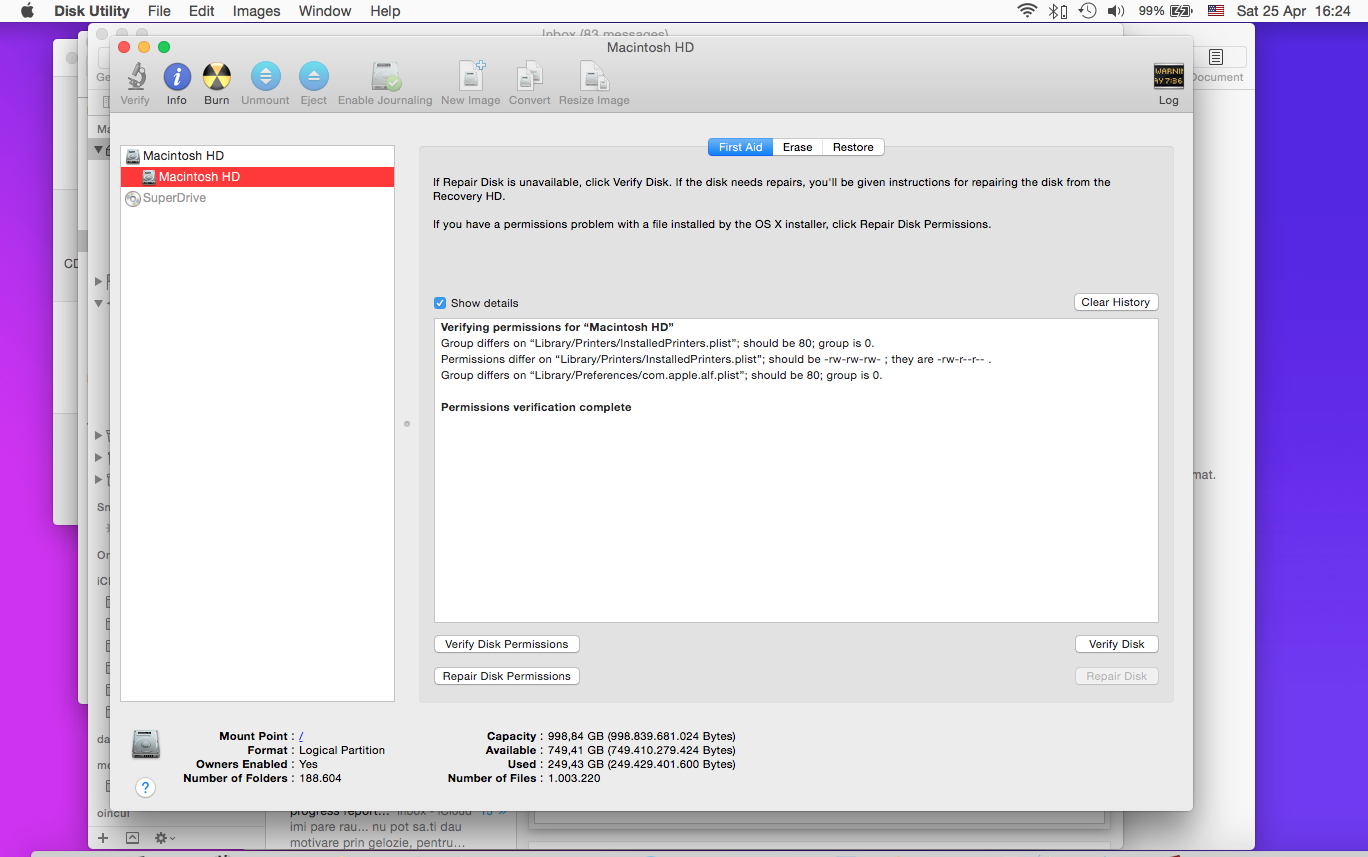
Task: Open the Log viewer icon
Action: point(1168,77)
